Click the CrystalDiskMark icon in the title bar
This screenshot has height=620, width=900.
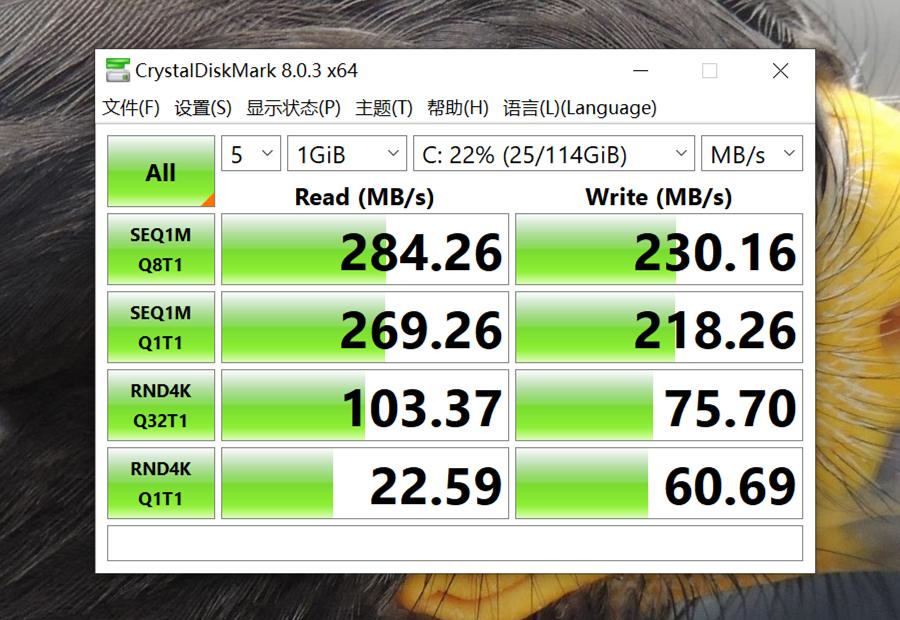pyautogui.click(x=119, y=70)
